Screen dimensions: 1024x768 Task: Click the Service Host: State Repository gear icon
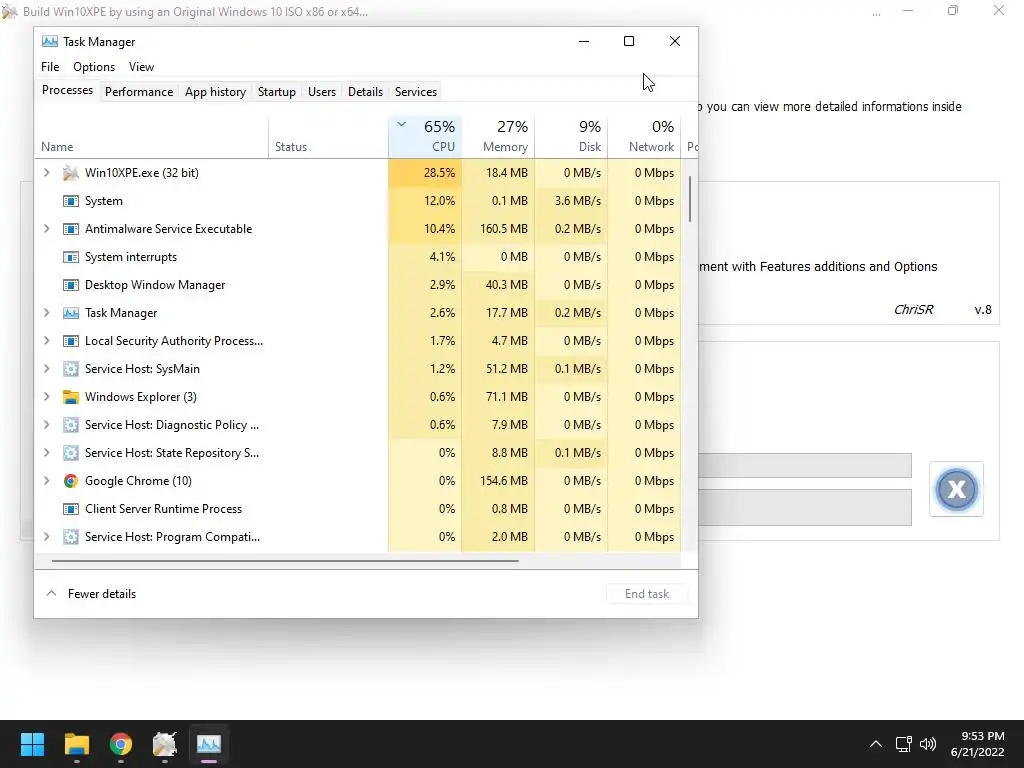pyautogui.click(x=71, y=453)
